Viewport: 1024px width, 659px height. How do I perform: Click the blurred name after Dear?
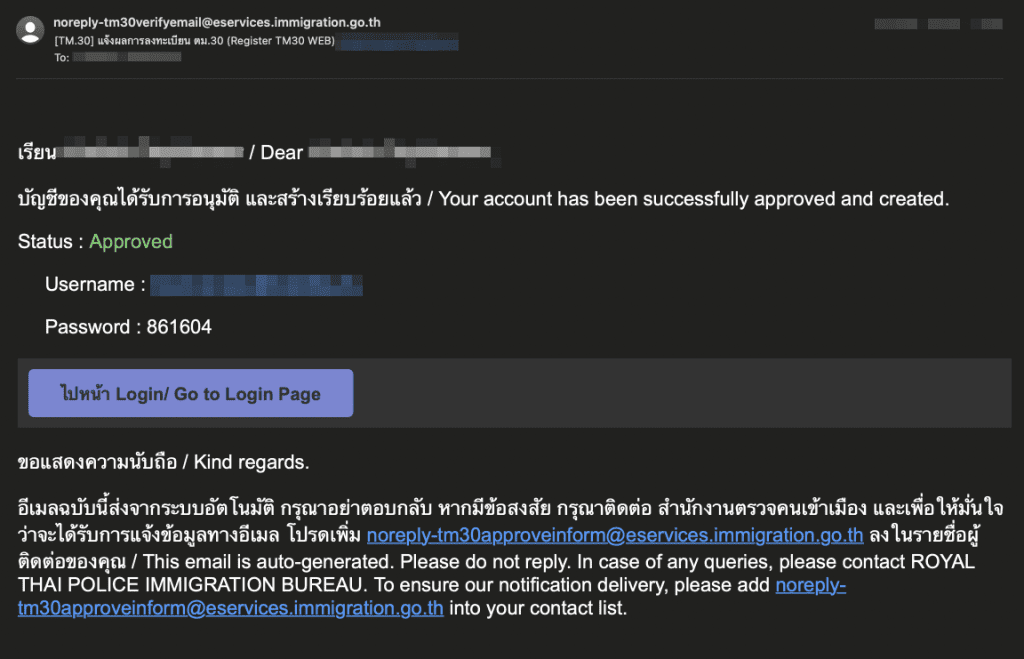405,152
